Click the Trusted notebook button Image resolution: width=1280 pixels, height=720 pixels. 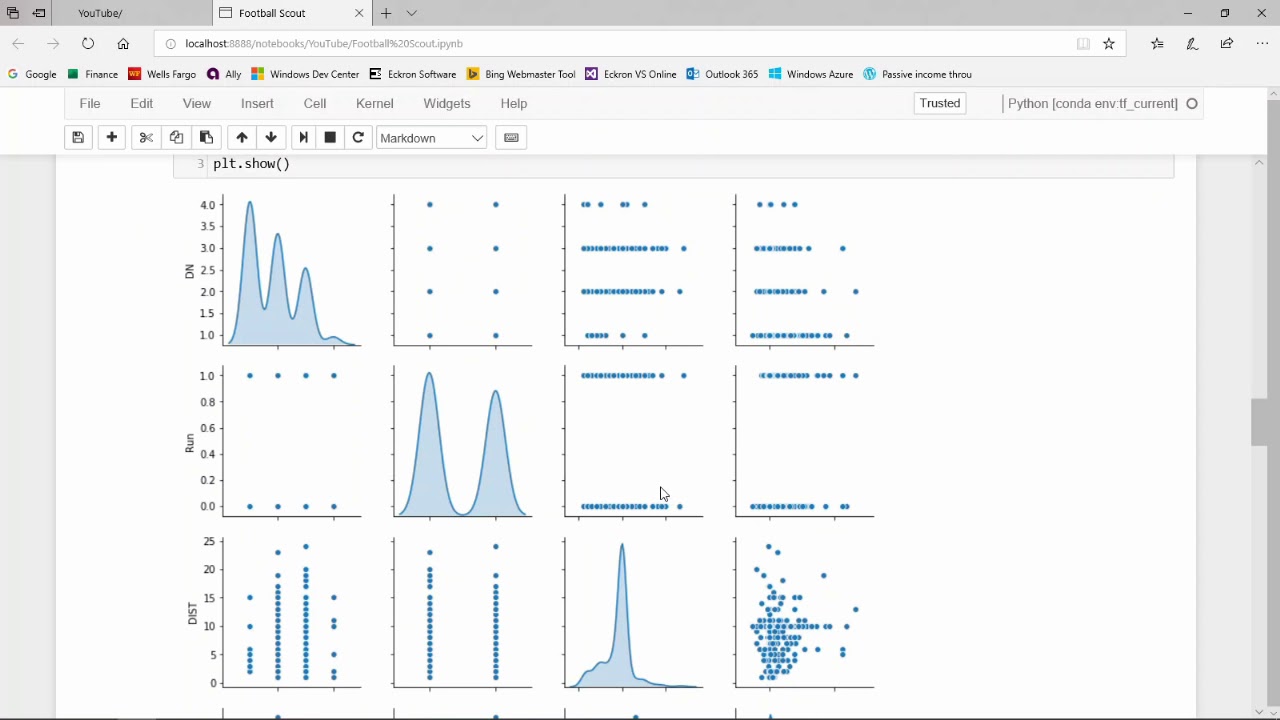click(940, 103)
